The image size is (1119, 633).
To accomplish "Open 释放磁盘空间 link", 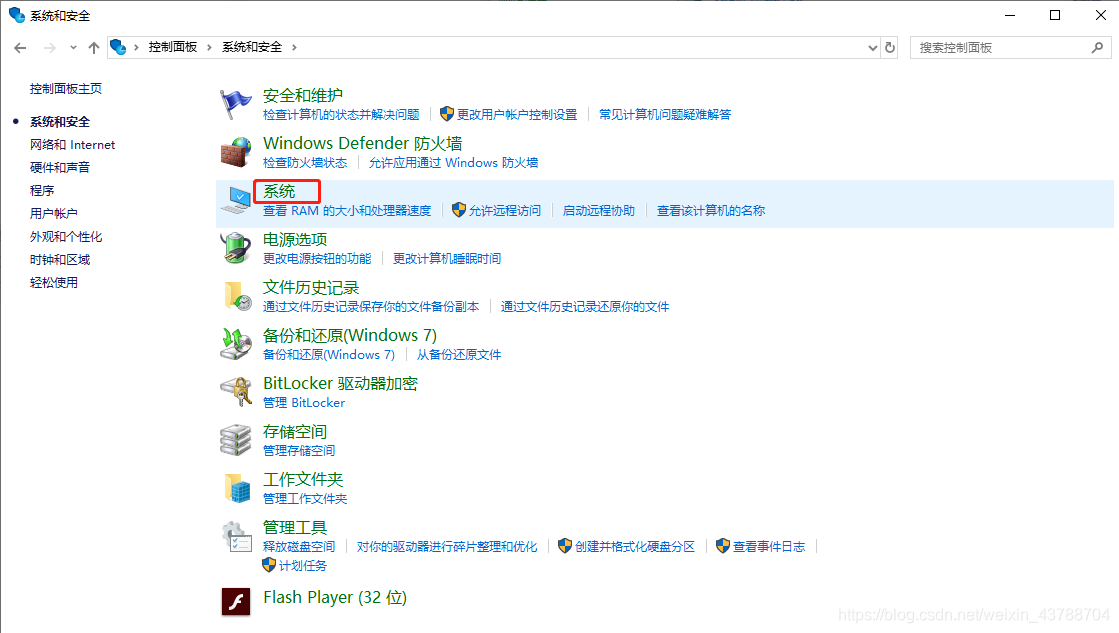I will click(x=299, y=547).
